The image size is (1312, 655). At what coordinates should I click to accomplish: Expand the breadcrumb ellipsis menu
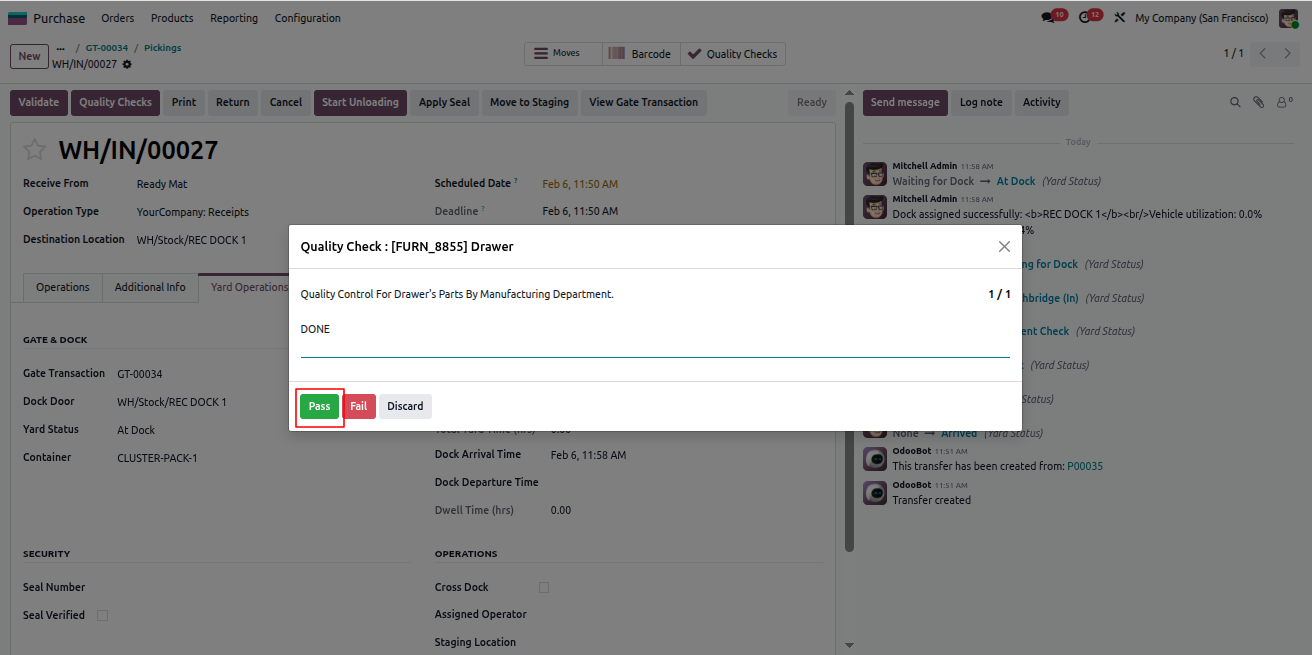(x=60, y=48)
